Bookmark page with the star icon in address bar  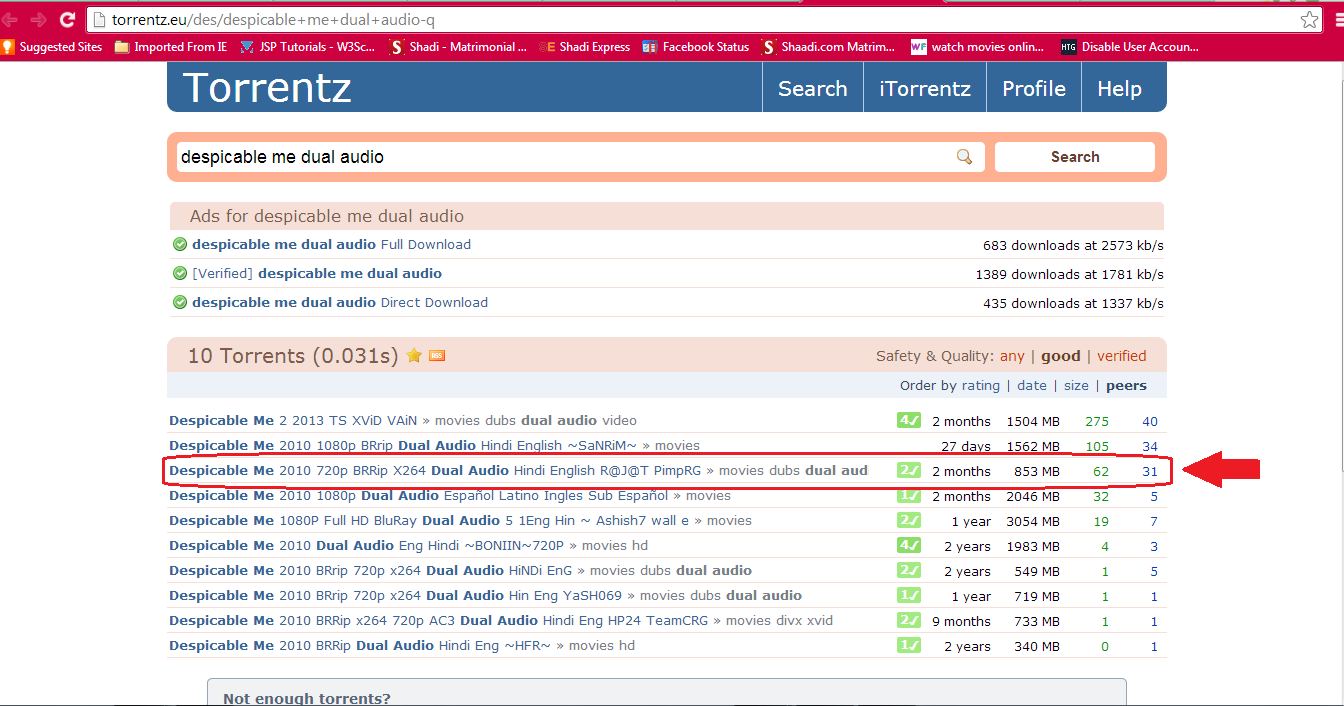(1309, 19)
